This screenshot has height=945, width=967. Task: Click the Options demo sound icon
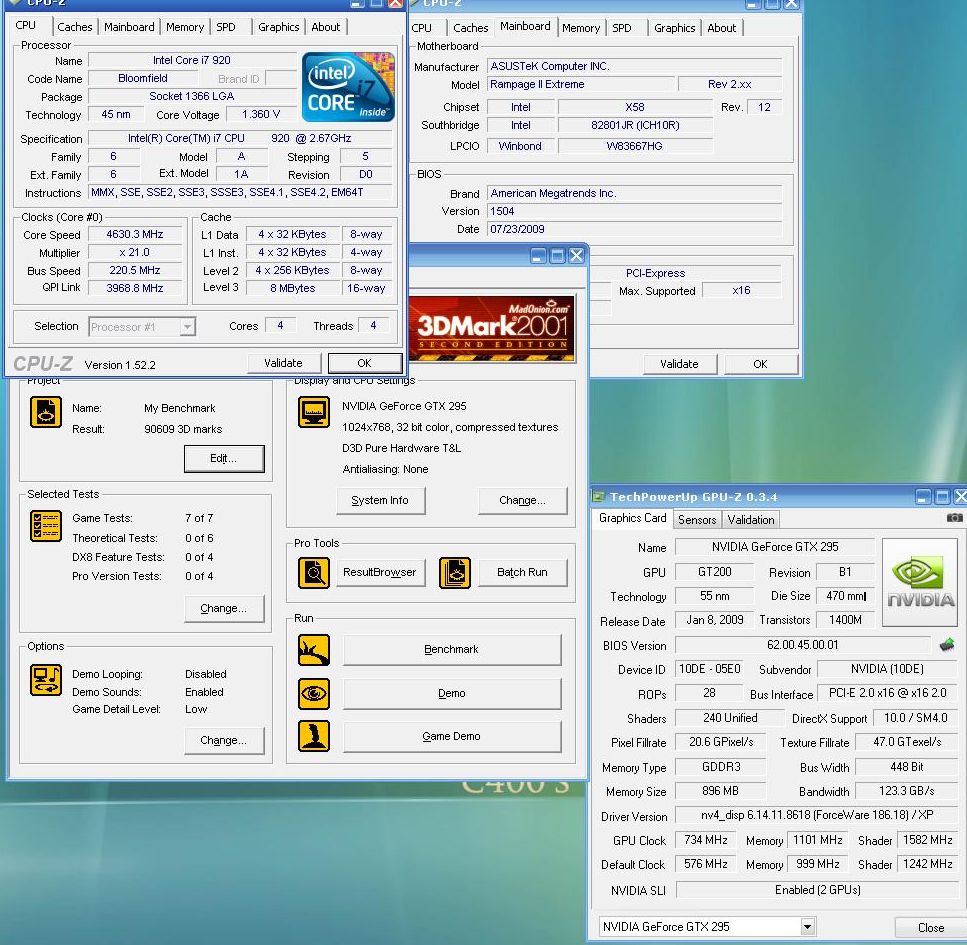[x=46, y=680]
